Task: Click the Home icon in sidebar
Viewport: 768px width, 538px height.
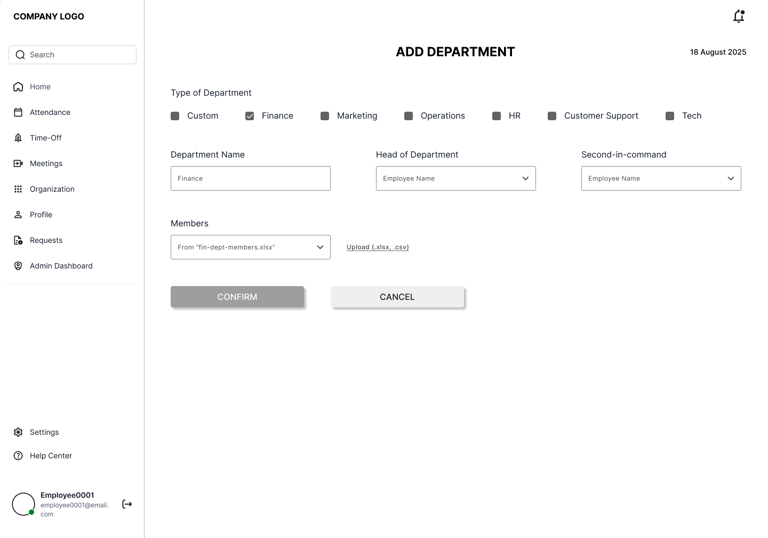Action: pyautogui.click(x=18, y=87)
